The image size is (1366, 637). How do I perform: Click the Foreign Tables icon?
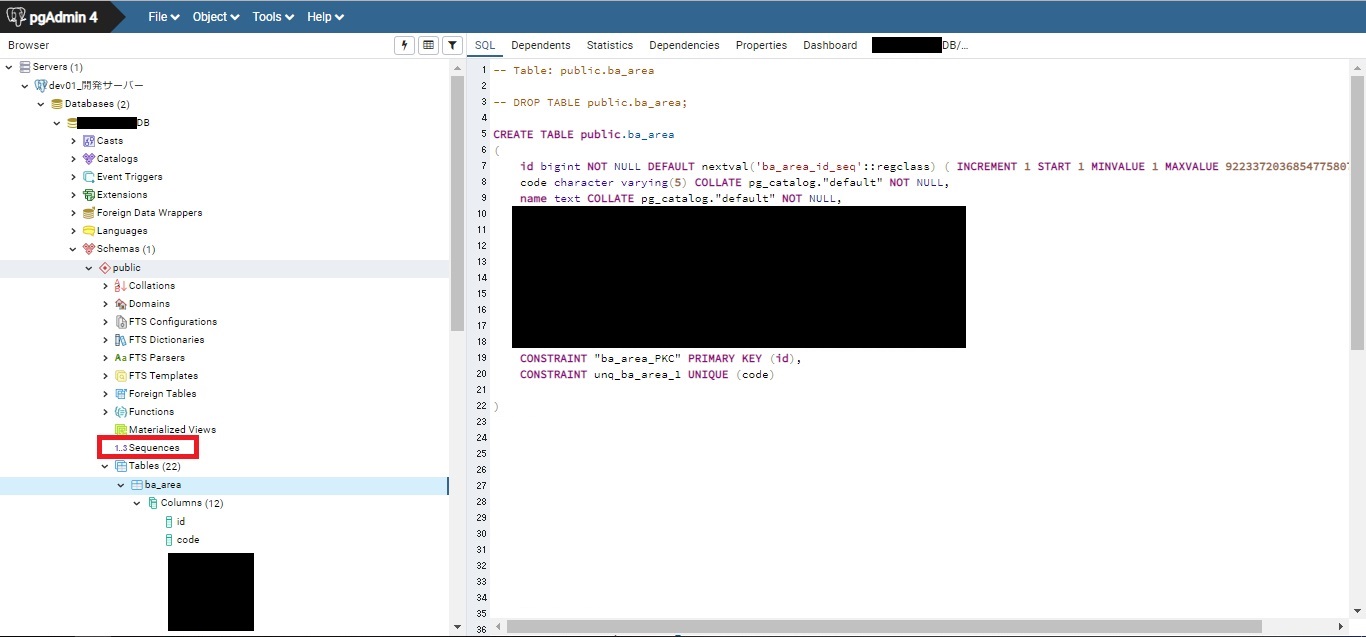tap(121, 394)
